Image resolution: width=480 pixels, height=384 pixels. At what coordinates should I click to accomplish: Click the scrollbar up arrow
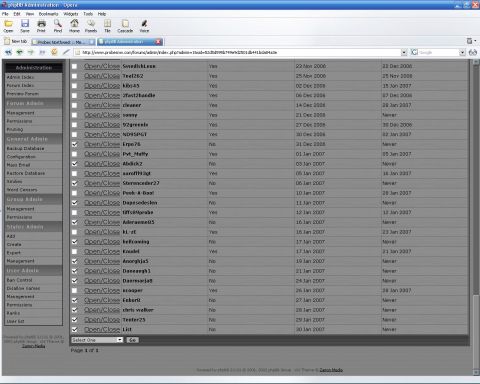coord(476,63)
